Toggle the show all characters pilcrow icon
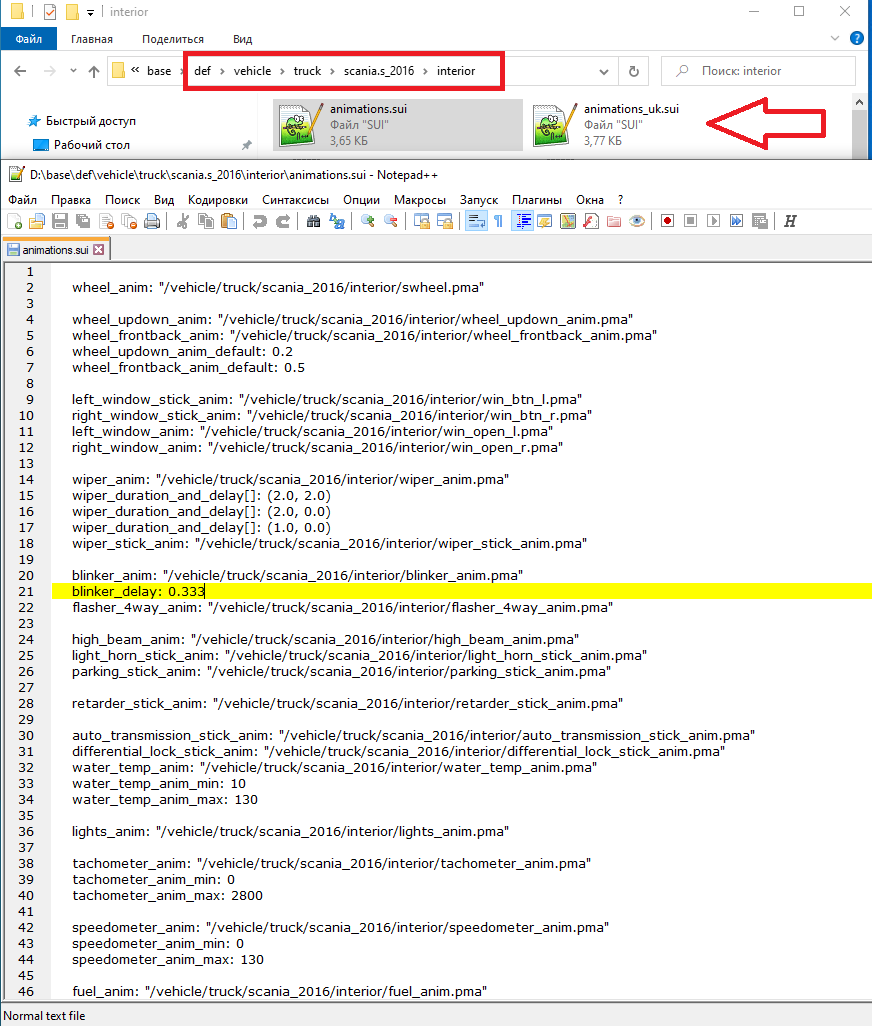 click(498, 221)
